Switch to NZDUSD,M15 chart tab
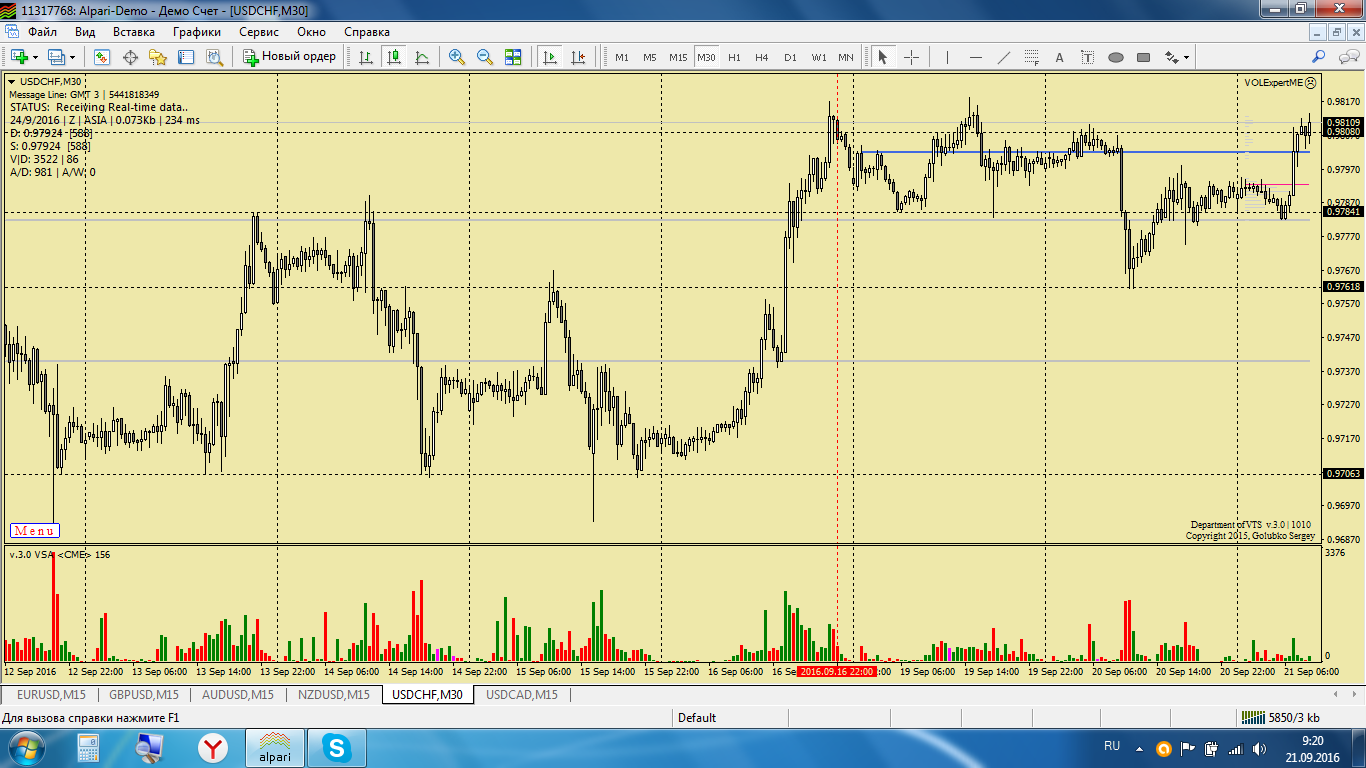Screen dimensions: 1366x768 pyautogui.click(x=334, y=694)
